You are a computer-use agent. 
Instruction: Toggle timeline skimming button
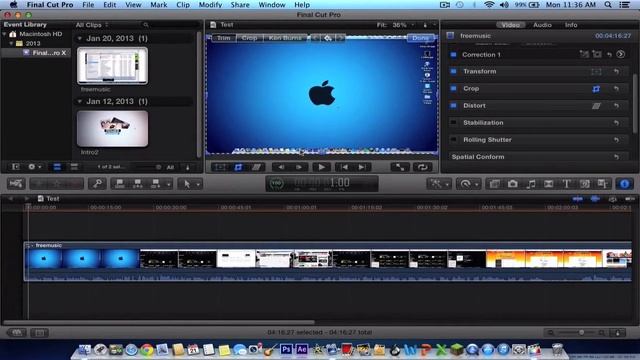tap(578, 199)
